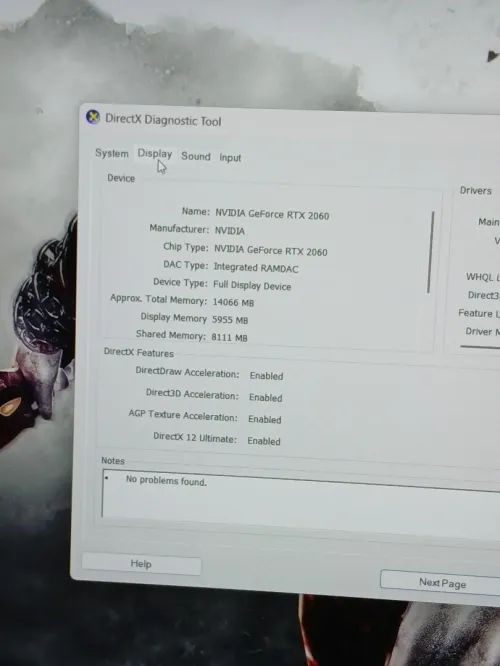
Task: Switch to the System tab
Action: [x=112, y=153]
